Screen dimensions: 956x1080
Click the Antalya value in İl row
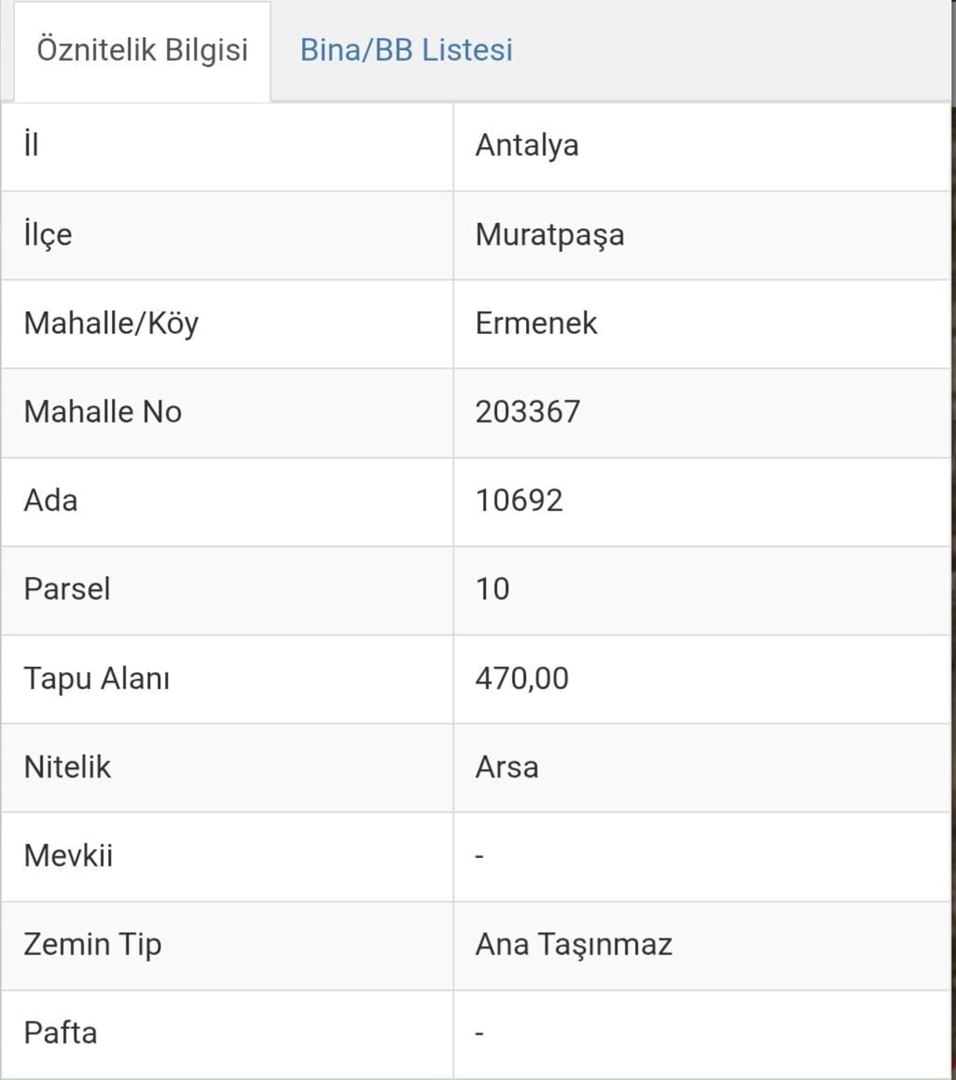click(527, 146)
